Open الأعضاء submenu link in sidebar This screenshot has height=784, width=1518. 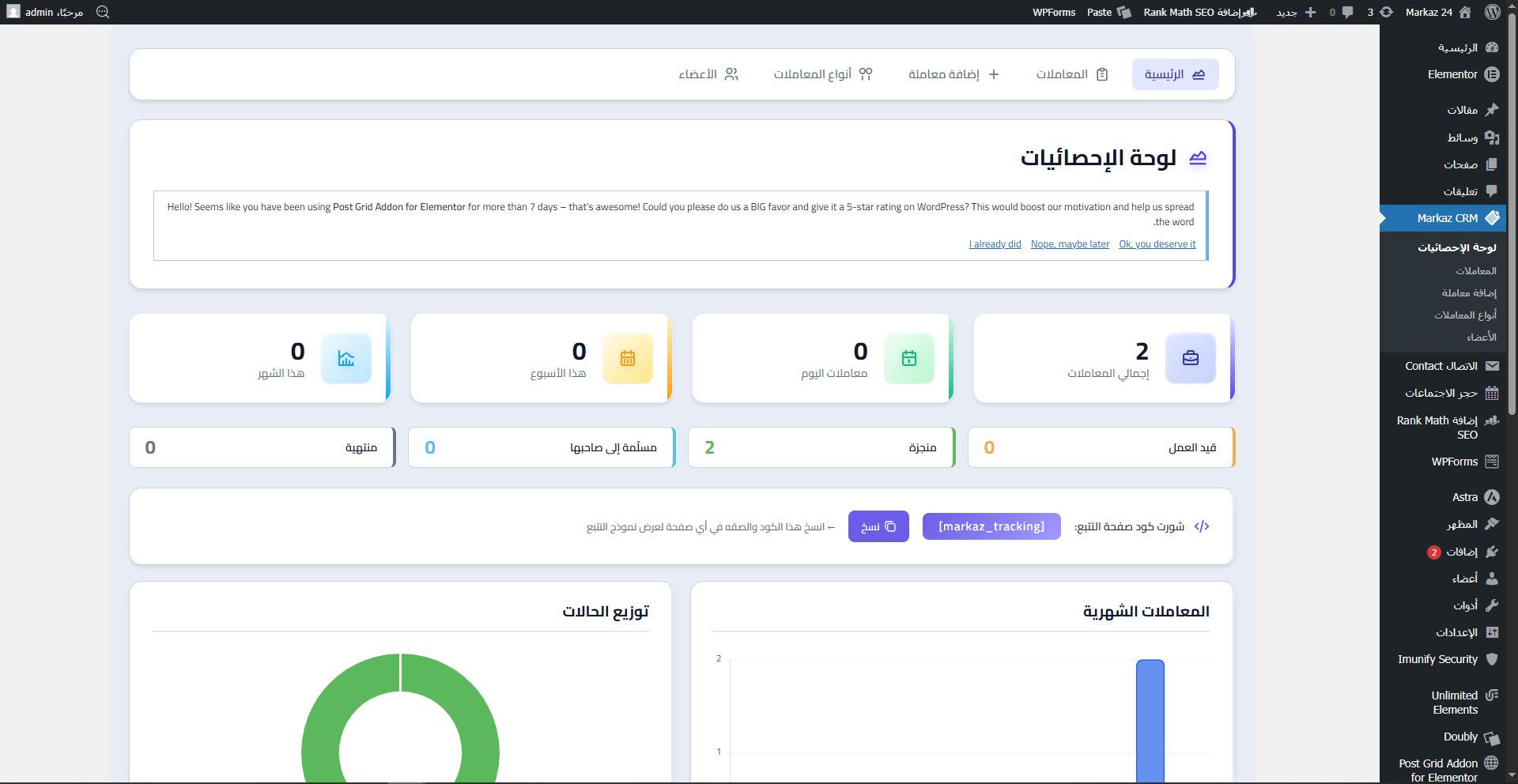(x=1482, y=337)
